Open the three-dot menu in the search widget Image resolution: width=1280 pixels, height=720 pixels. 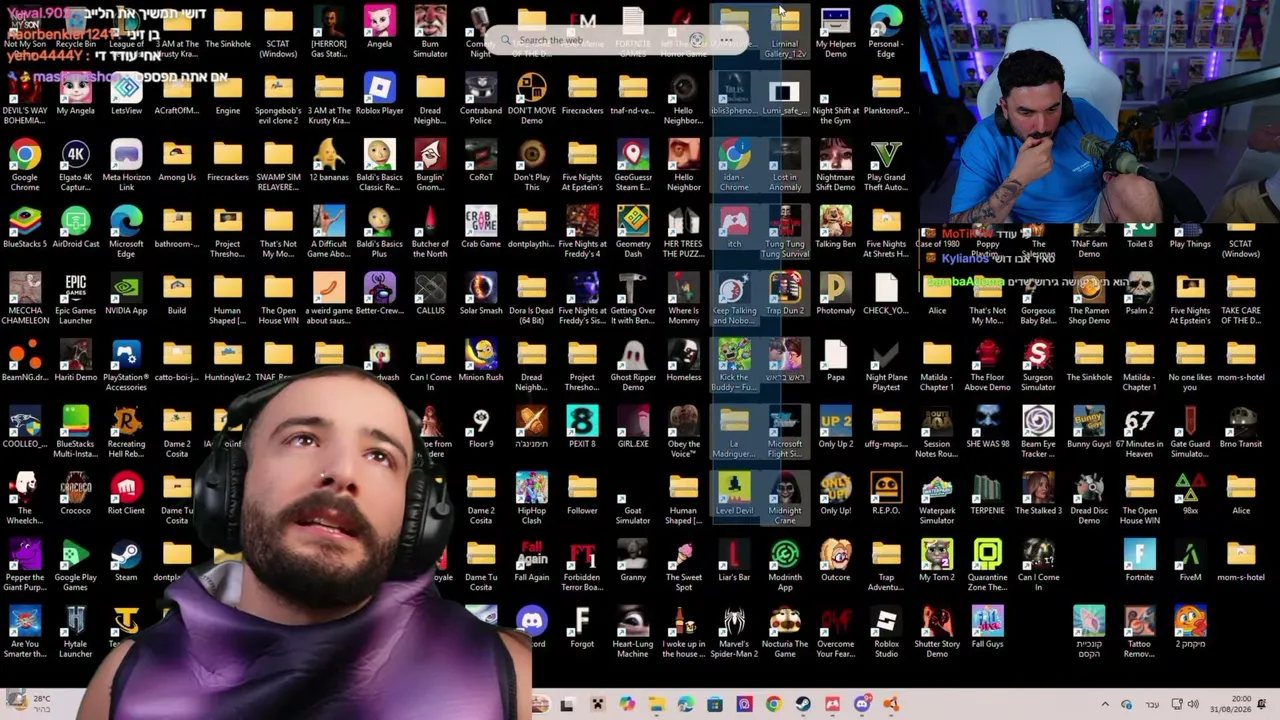pyautogui.click(x=727, y=40)
